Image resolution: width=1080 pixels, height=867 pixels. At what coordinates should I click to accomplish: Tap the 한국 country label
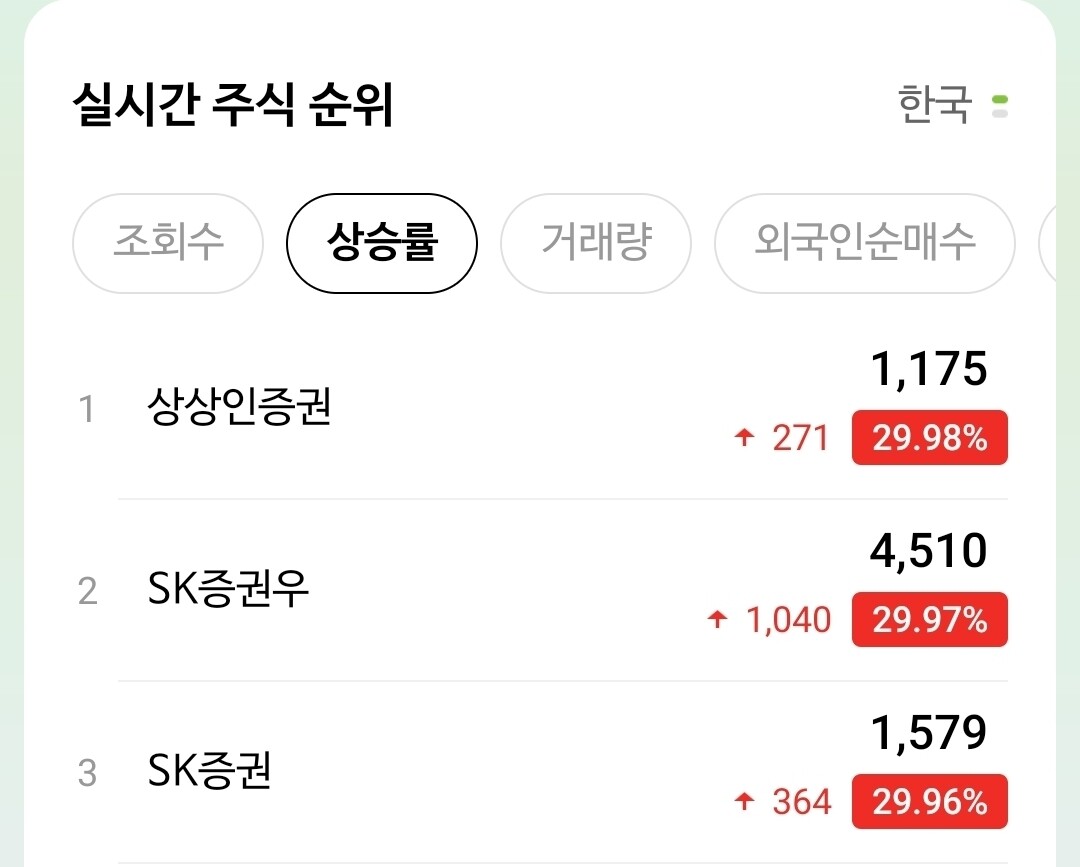pos(934,105)
